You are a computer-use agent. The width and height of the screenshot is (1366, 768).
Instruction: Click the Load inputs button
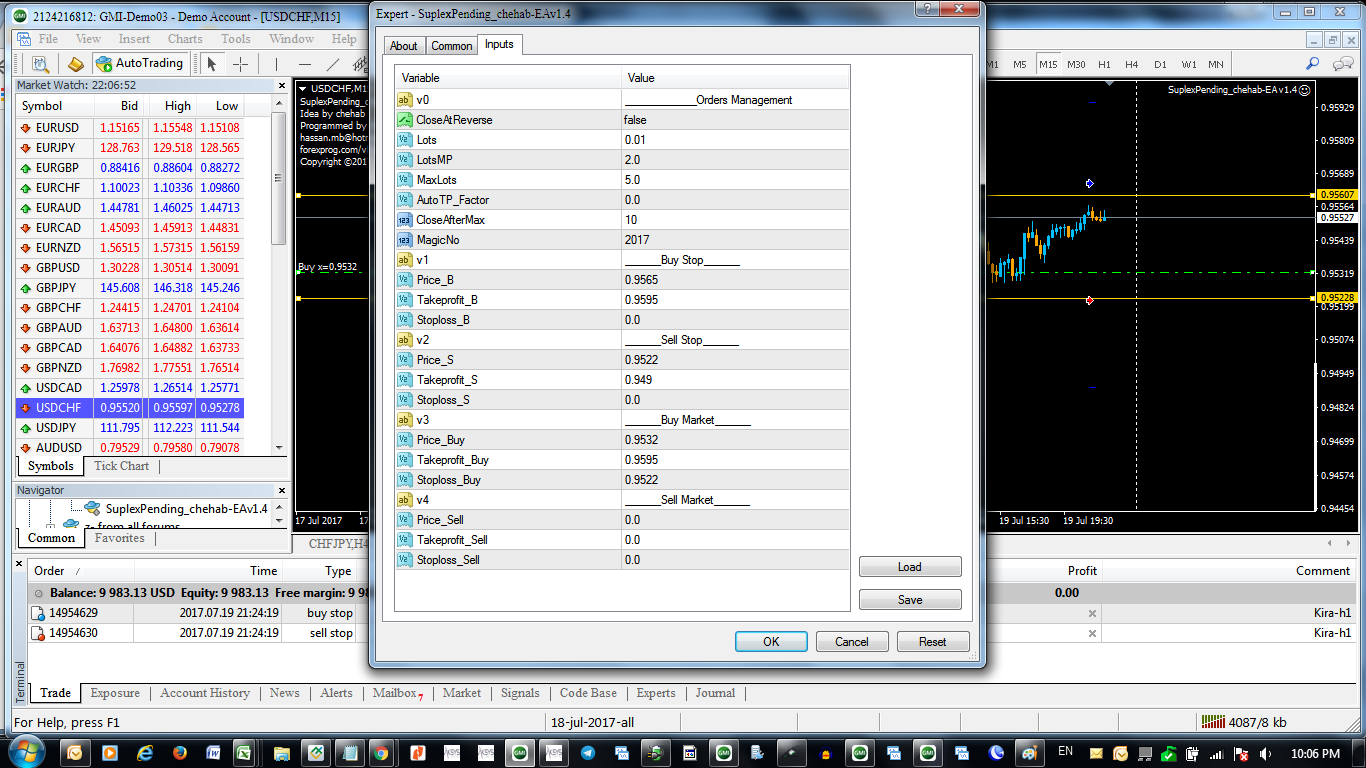[909, 567]
